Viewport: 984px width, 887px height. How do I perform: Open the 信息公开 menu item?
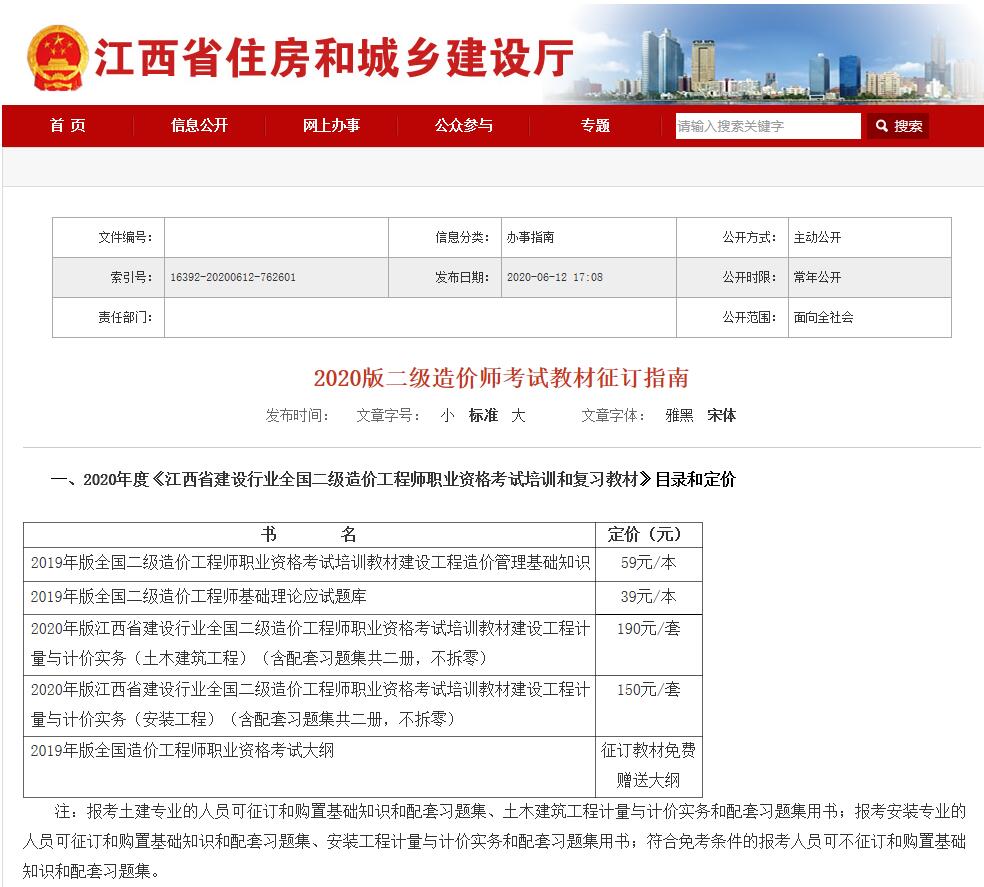click(200, 126)
